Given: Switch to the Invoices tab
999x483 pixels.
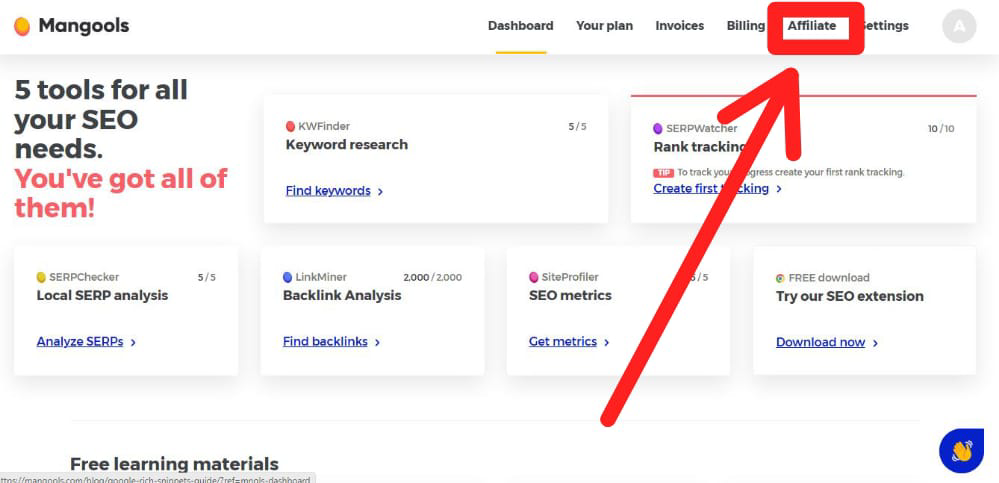Looking at the screenshot, I should [680, 26].
